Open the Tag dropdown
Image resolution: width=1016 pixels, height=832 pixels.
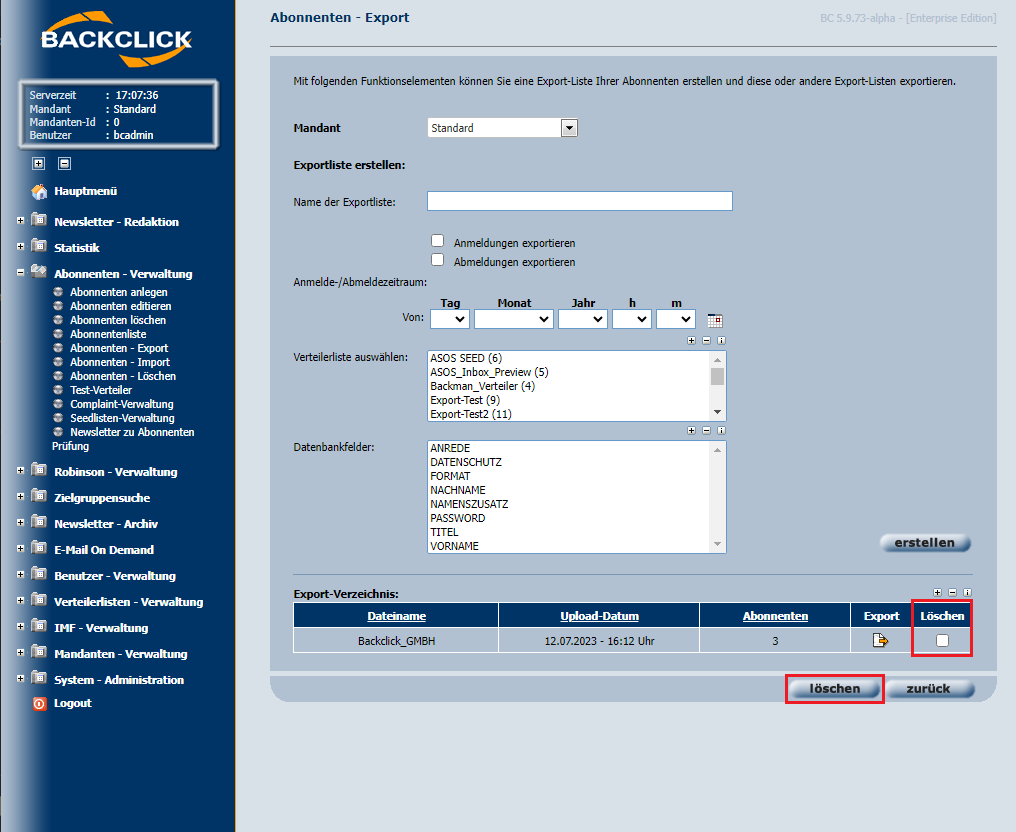click(450, 319)
